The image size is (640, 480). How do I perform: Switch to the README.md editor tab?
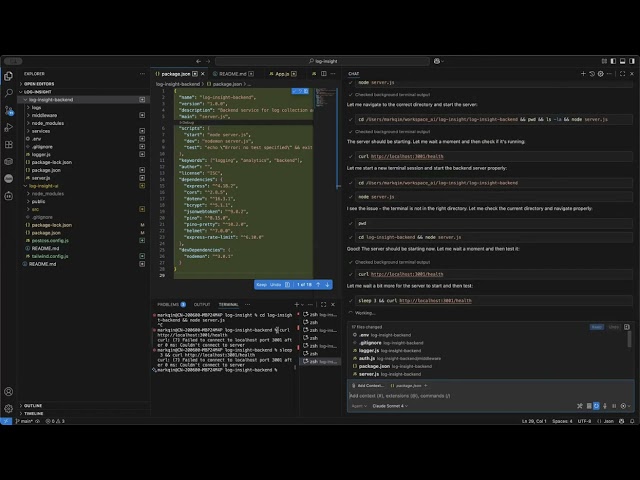click(233, 74)
